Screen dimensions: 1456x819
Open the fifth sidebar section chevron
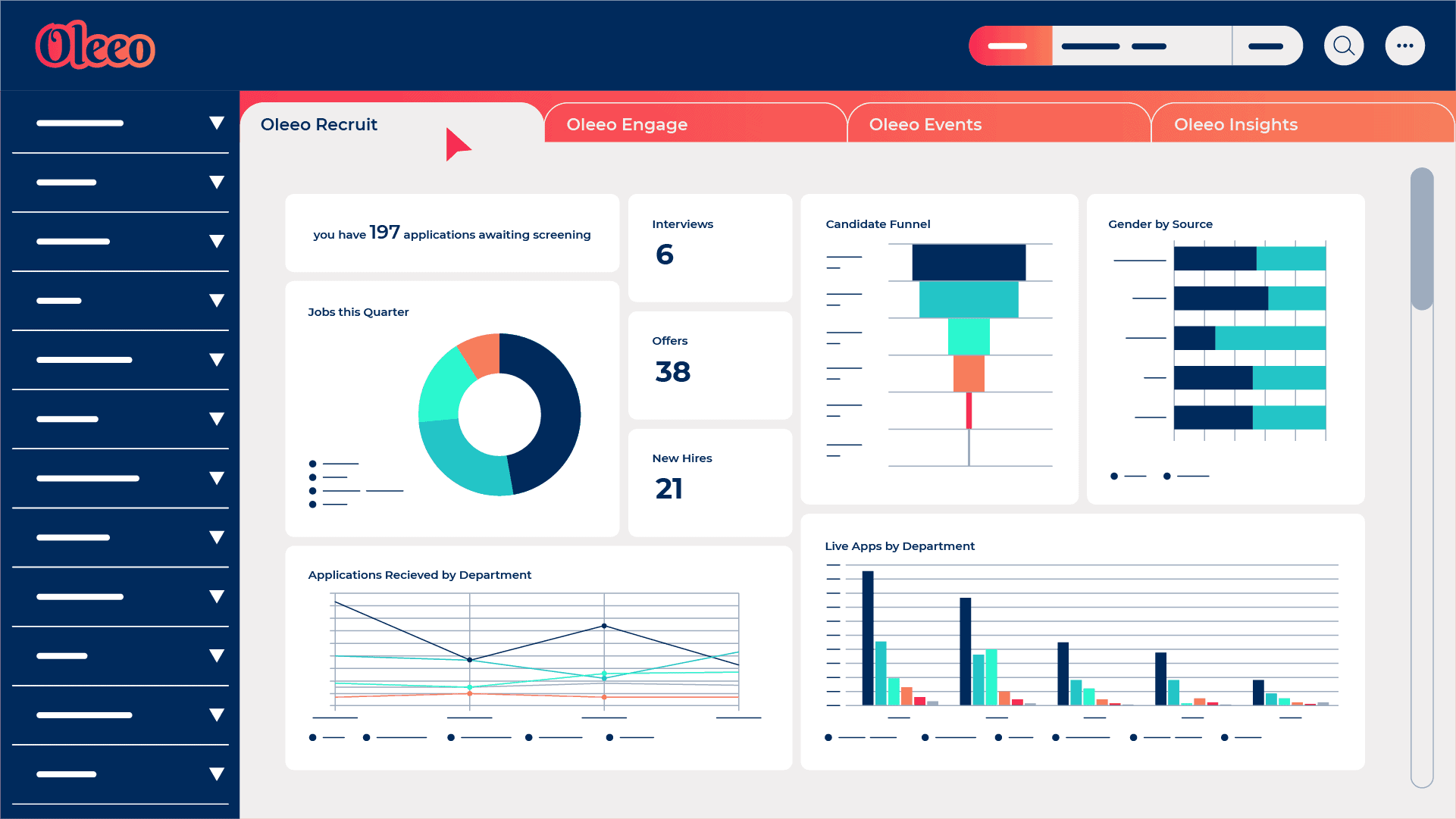pyautogui.click(x=217, y=359)
